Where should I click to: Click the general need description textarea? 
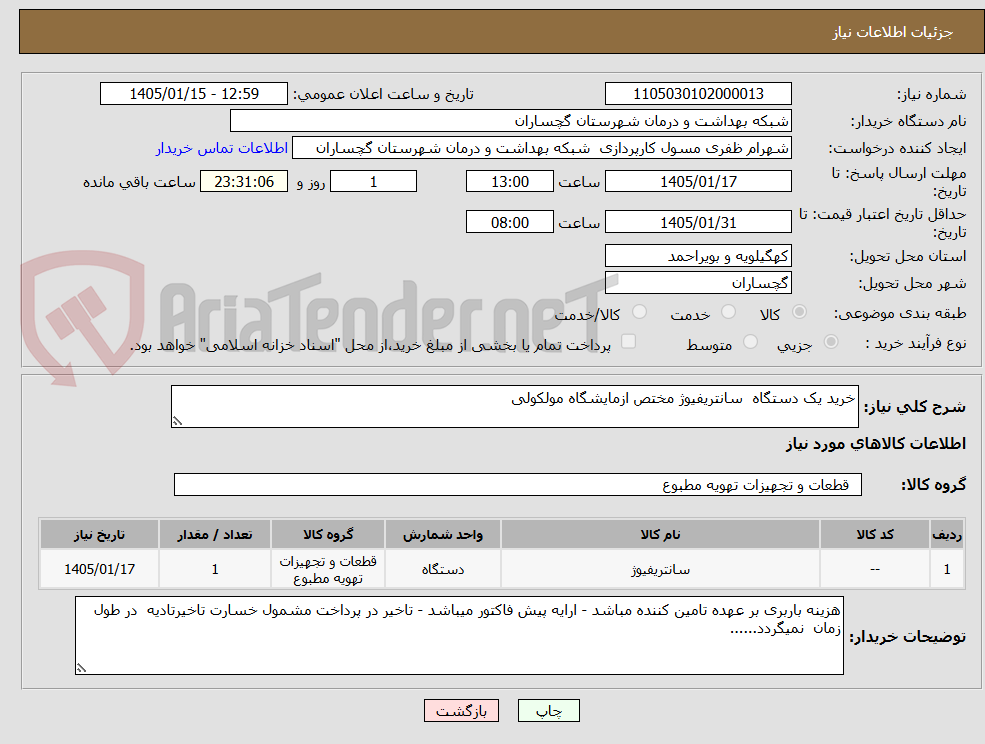pyautogui.click(x=514, y=407)
